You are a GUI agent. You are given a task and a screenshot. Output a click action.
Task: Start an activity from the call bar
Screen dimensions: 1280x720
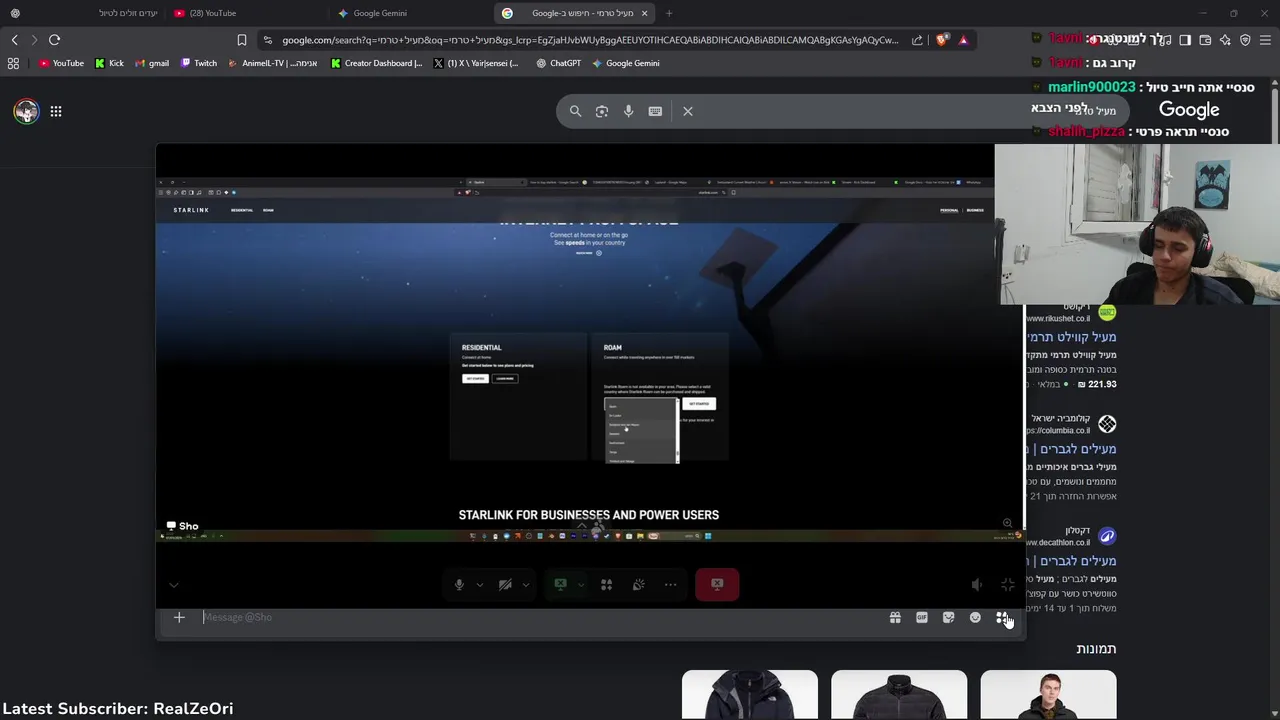tap(606, 585)
